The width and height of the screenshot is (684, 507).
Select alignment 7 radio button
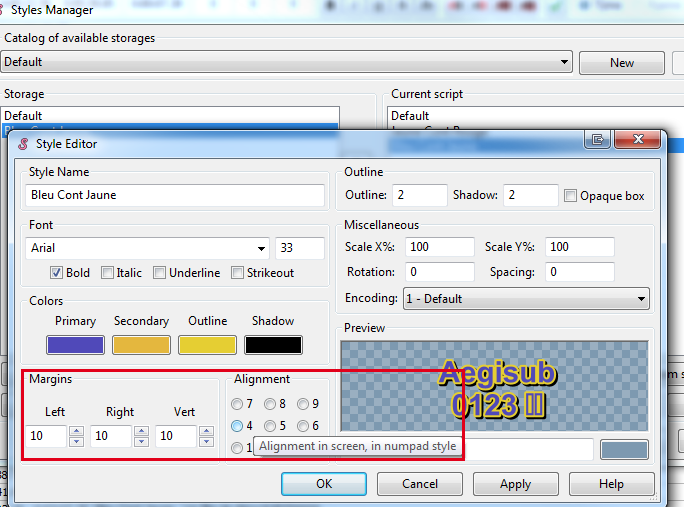tap(237, 404)
